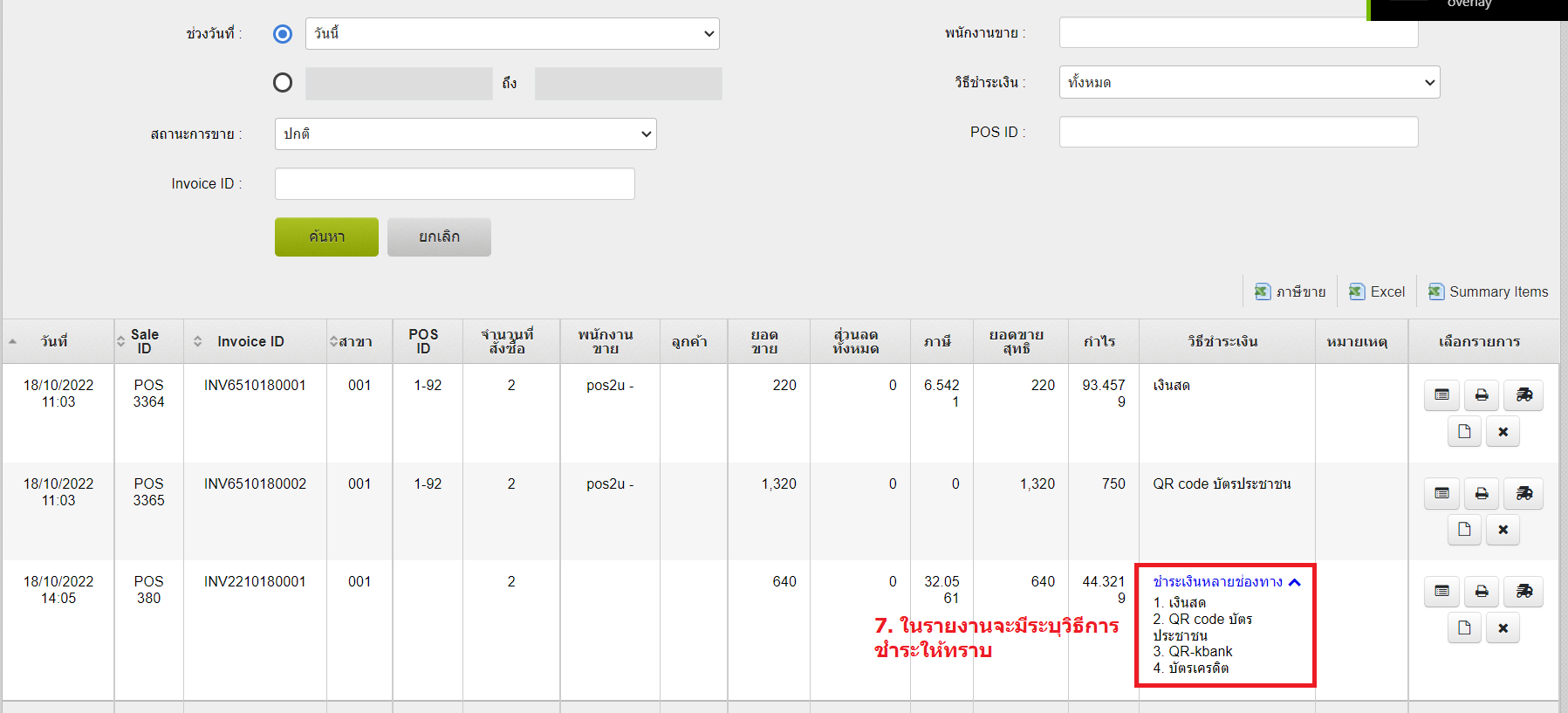Screen dimensions: 1568x713
Task: Open the สถานะการขาย dropdown showing ปกติ
Action: (x=465, y=134)
